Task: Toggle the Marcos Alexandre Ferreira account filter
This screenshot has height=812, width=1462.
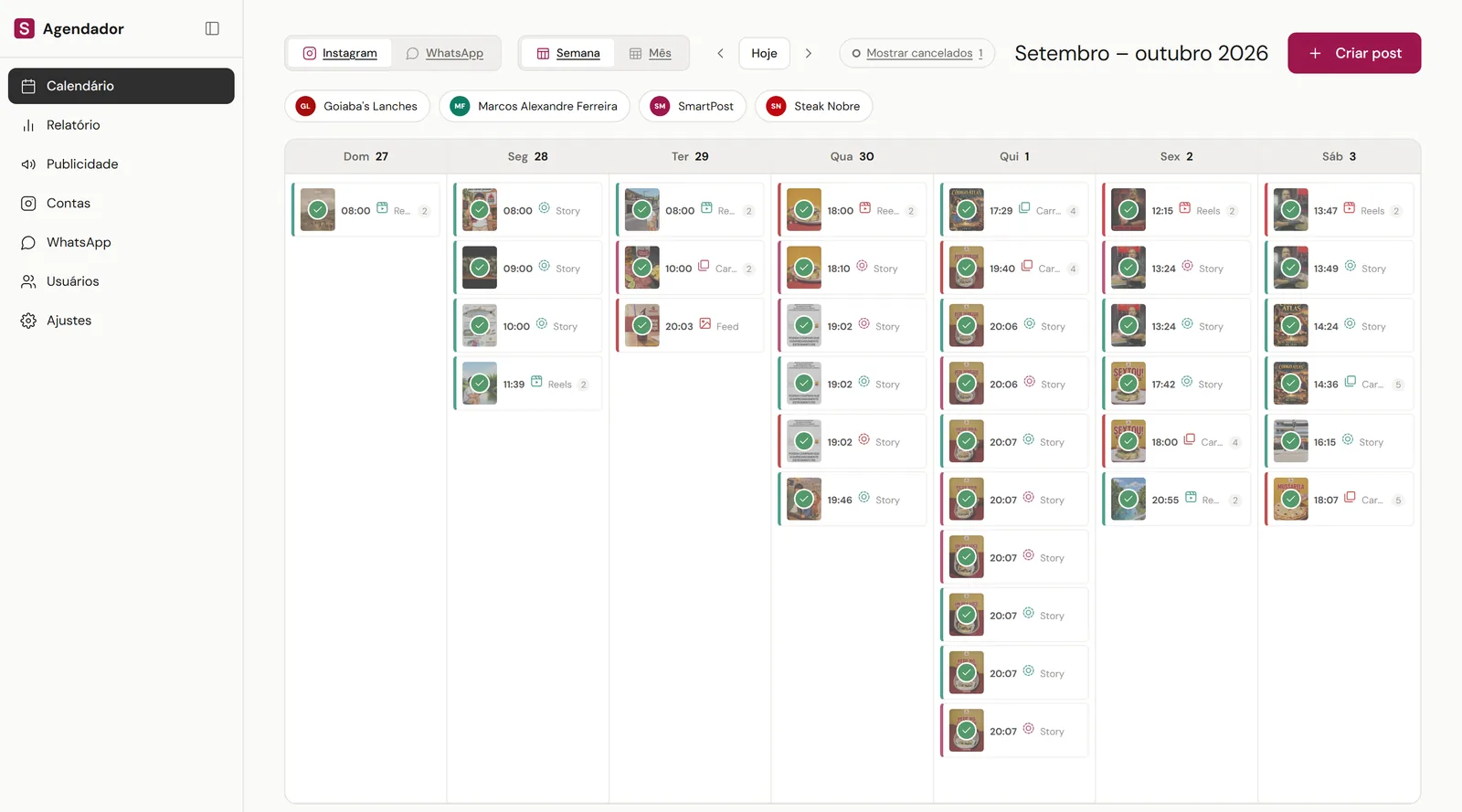Action: [535, 106]
